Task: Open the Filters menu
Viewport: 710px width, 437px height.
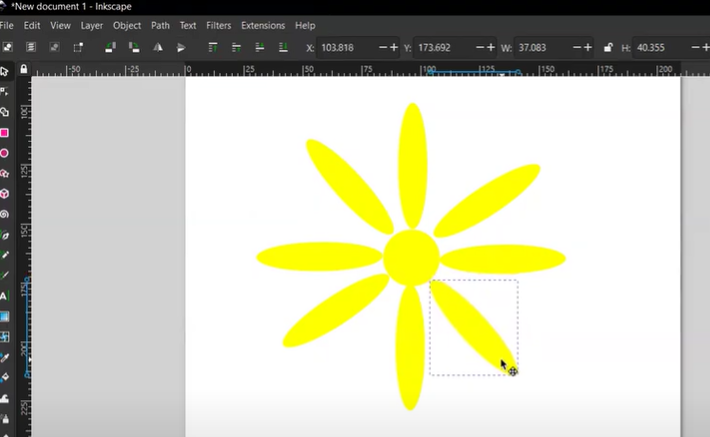Action: pyautogui.click(x=218, y=25)
